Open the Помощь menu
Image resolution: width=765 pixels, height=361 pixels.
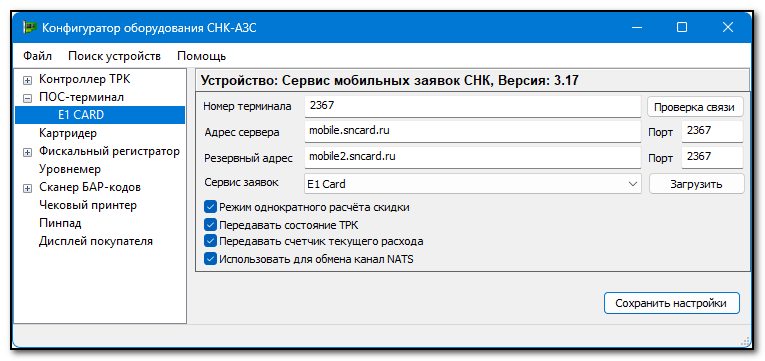(201, 56)
